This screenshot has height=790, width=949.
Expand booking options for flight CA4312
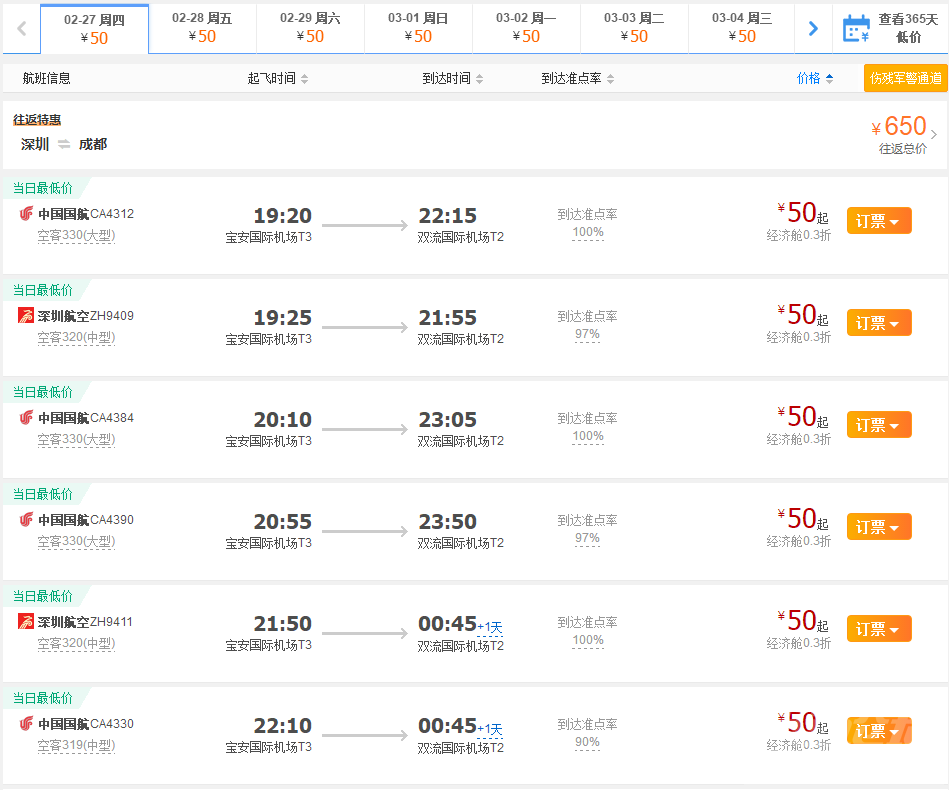tap(878, 221)
